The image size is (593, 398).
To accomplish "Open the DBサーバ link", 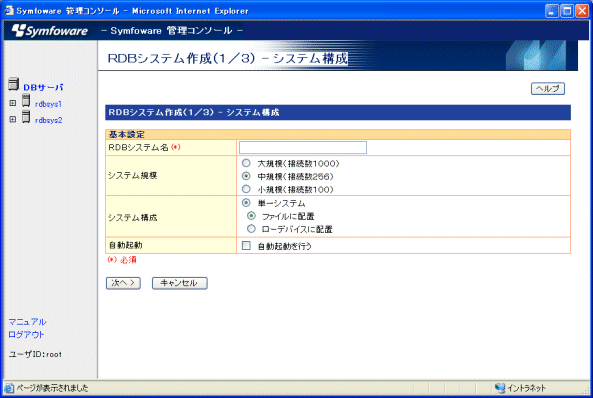I will [x=43, y=87].
